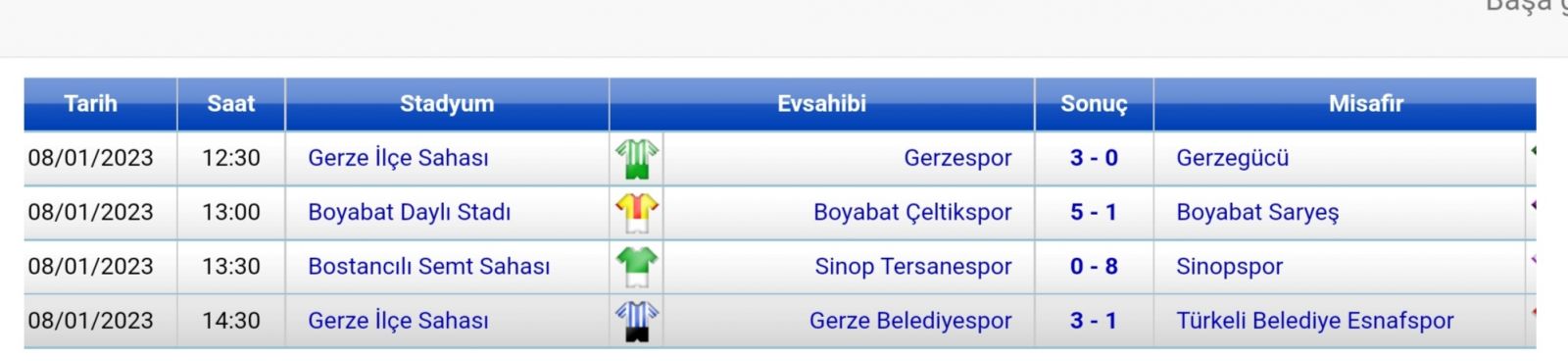Open the Boyabat Çeltikspor team link
This screenshot has width=1568, height=361.
[912, 212]
